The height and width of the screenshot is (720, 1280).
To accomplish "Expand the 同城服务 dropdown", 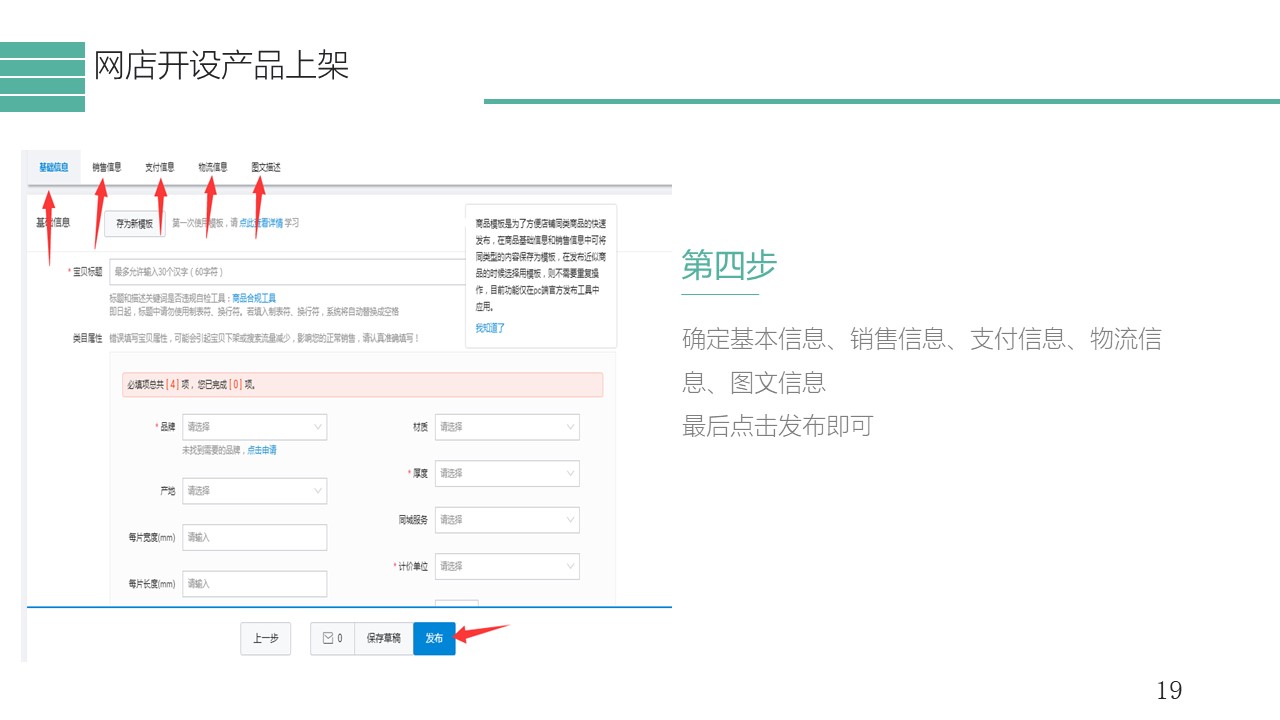I will [507, 520].
